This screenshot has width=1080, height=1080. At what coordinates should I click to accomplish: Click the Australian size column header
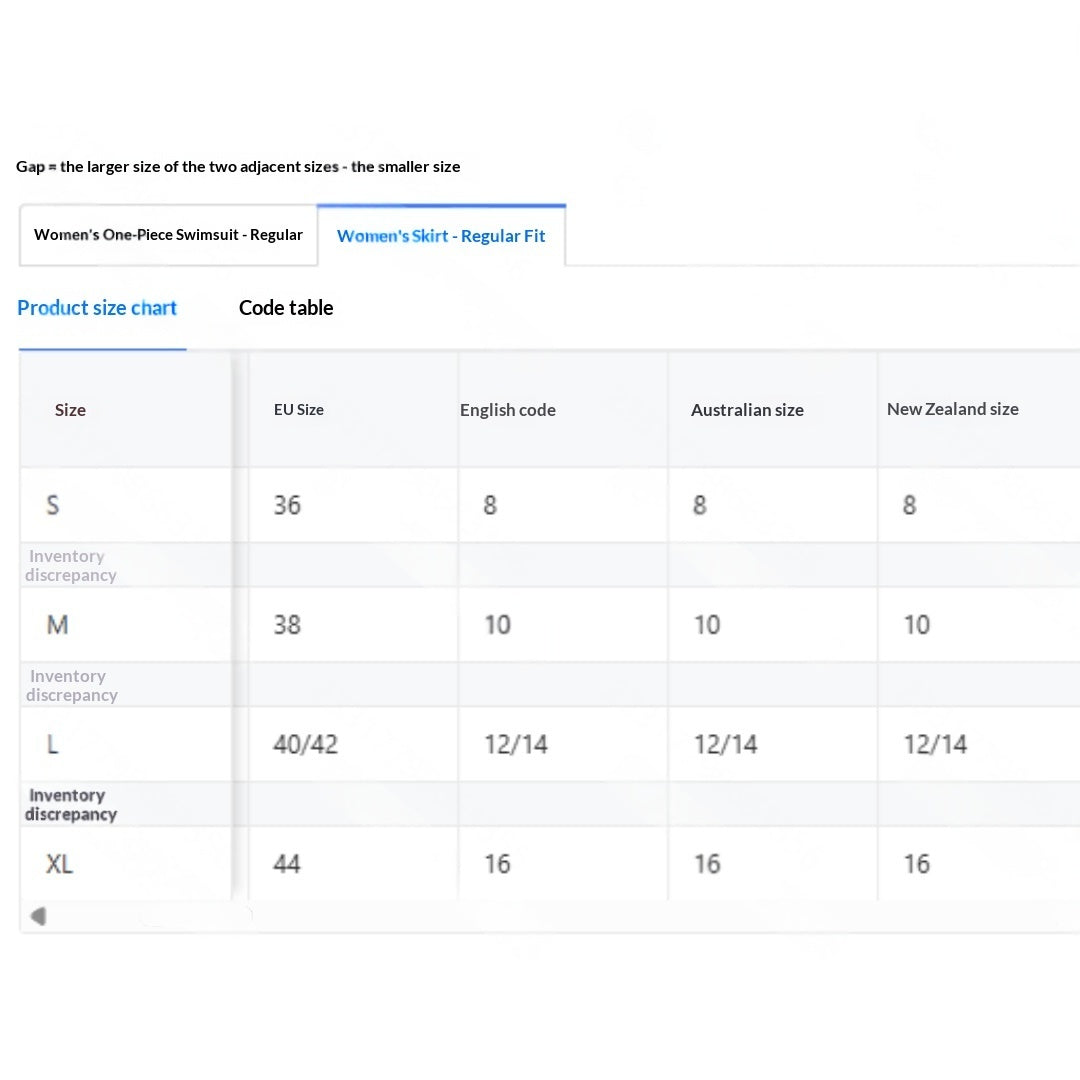747,410
